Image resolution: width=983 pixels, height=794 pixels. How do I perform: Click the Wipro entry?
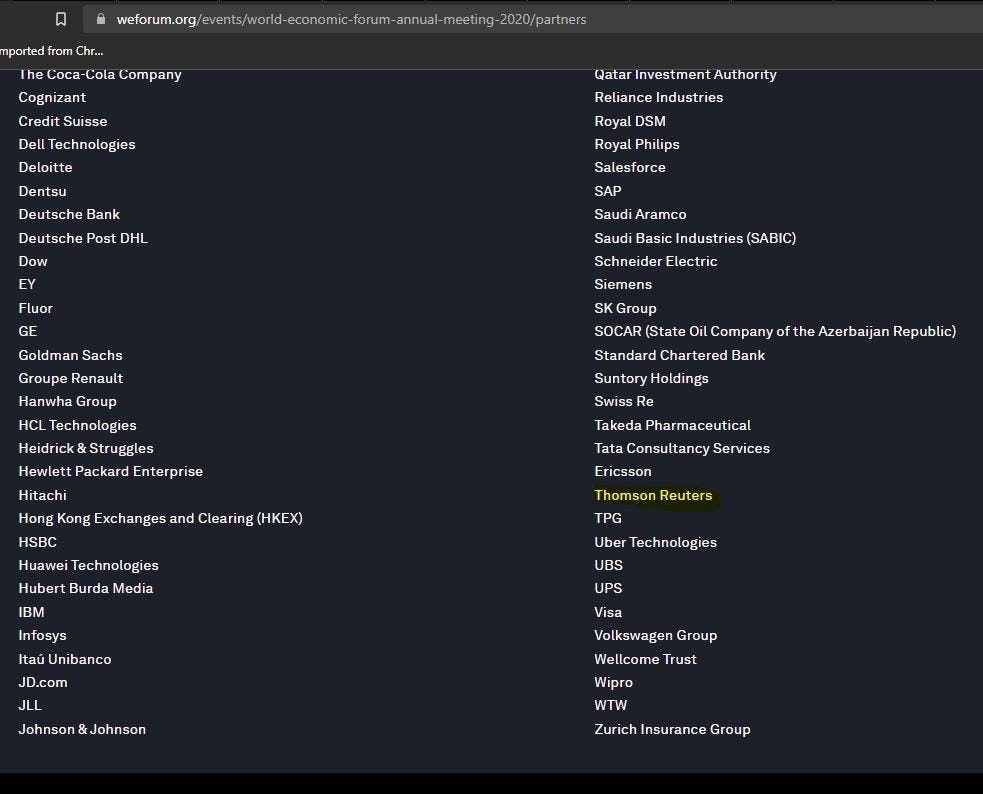[x=614, y=682]
